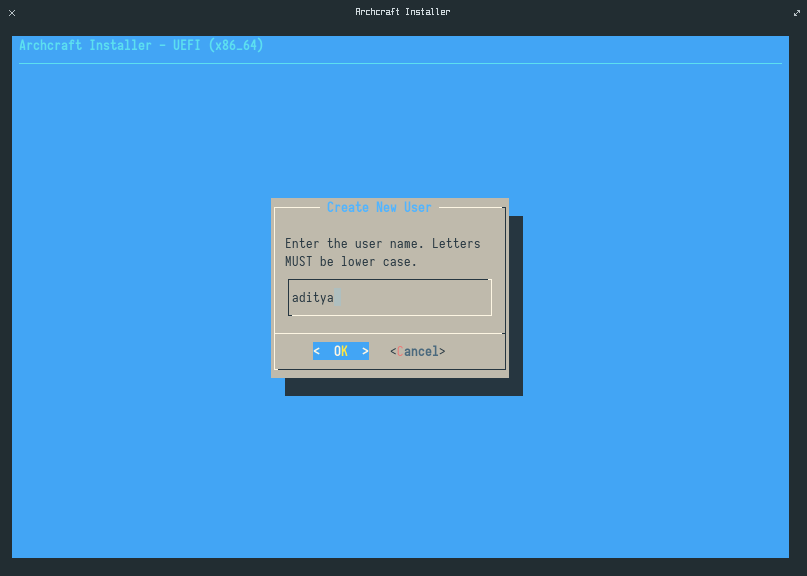Image resolution: width=807 pixels, height=576 pixels.
Task: Select the 'Enter the user name. Letters' line
Action: pos(382,243)
